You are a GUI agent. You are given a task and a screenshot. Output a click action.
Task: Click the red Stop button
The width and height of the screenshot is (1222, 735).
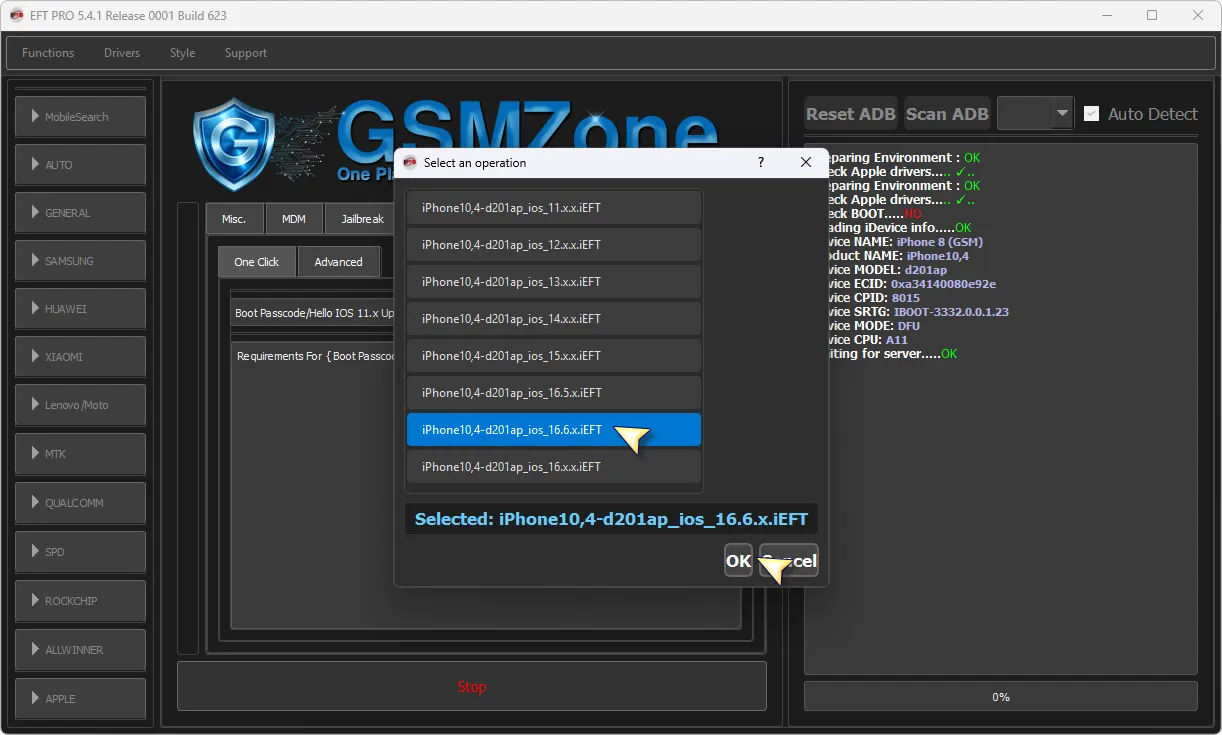(x=471, y=687)
